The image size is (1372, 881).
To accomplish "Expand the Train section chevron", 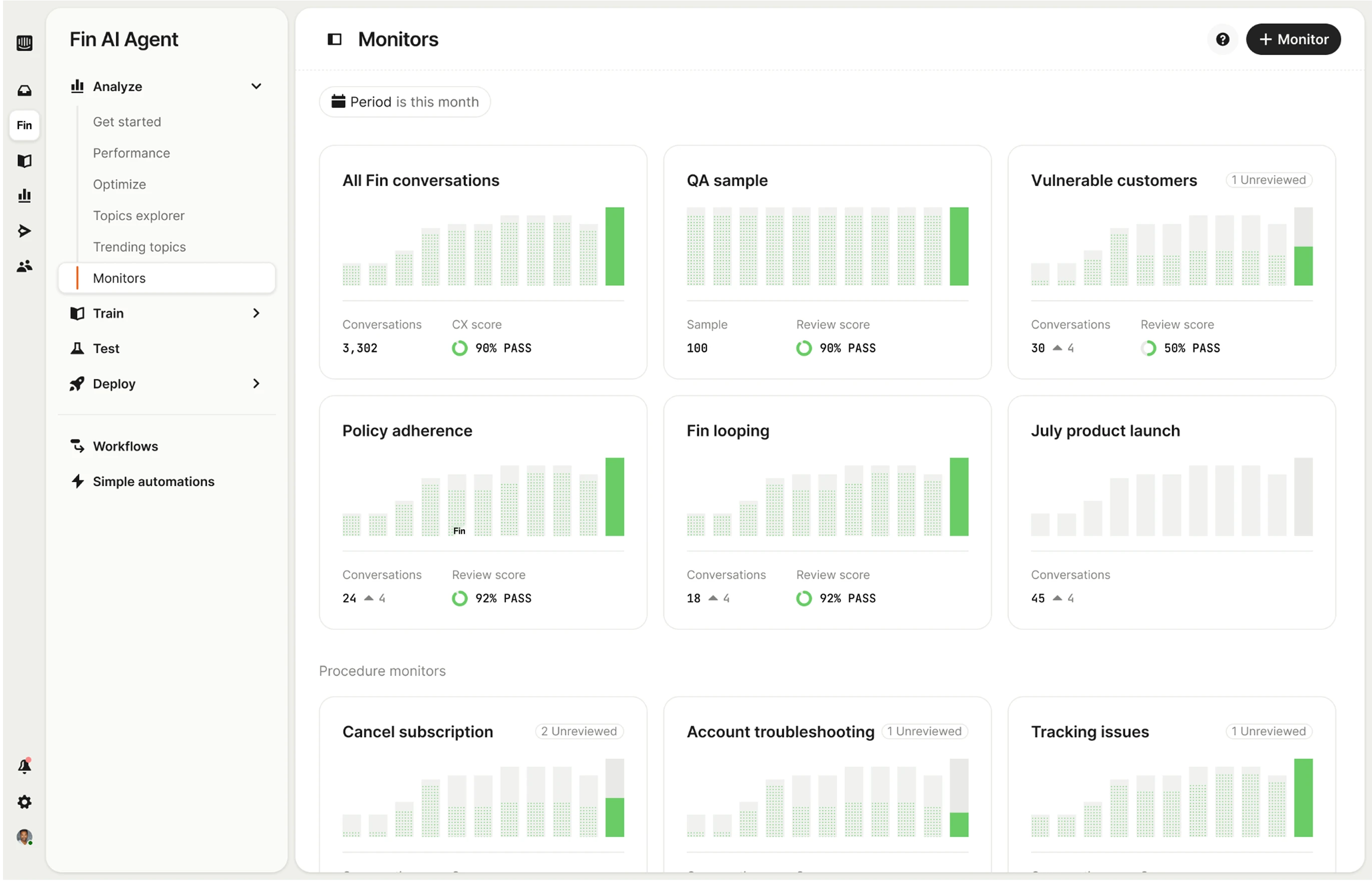I will 256,313.
